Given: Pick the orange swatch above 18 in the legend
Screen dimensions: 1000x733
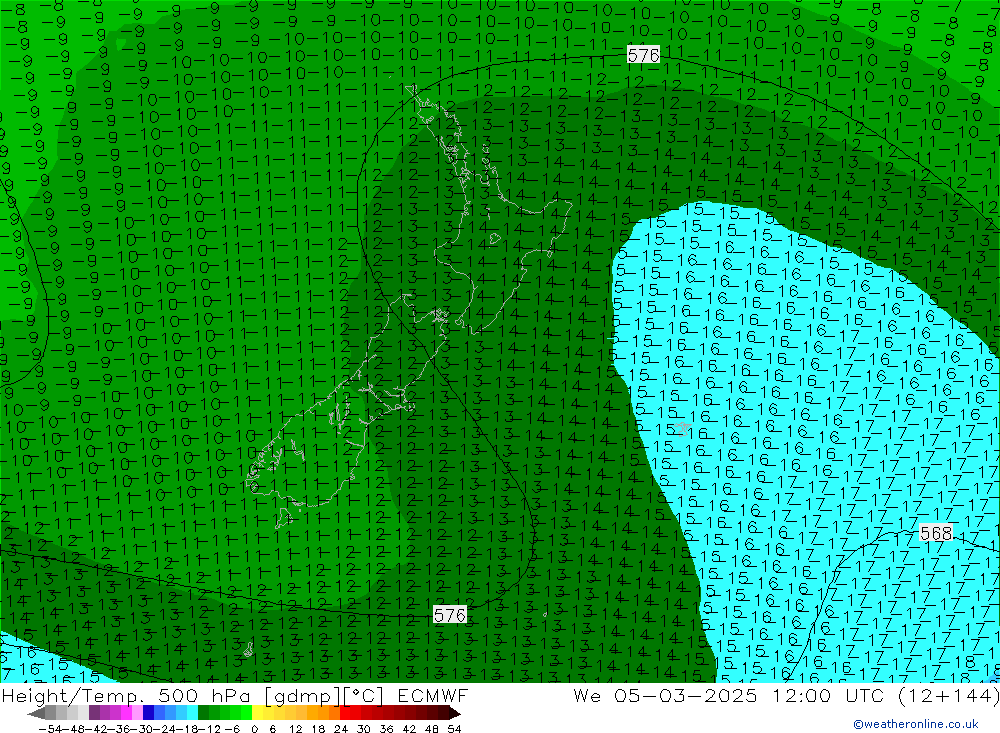Looking at the screenshot, I should pos(324,713).
